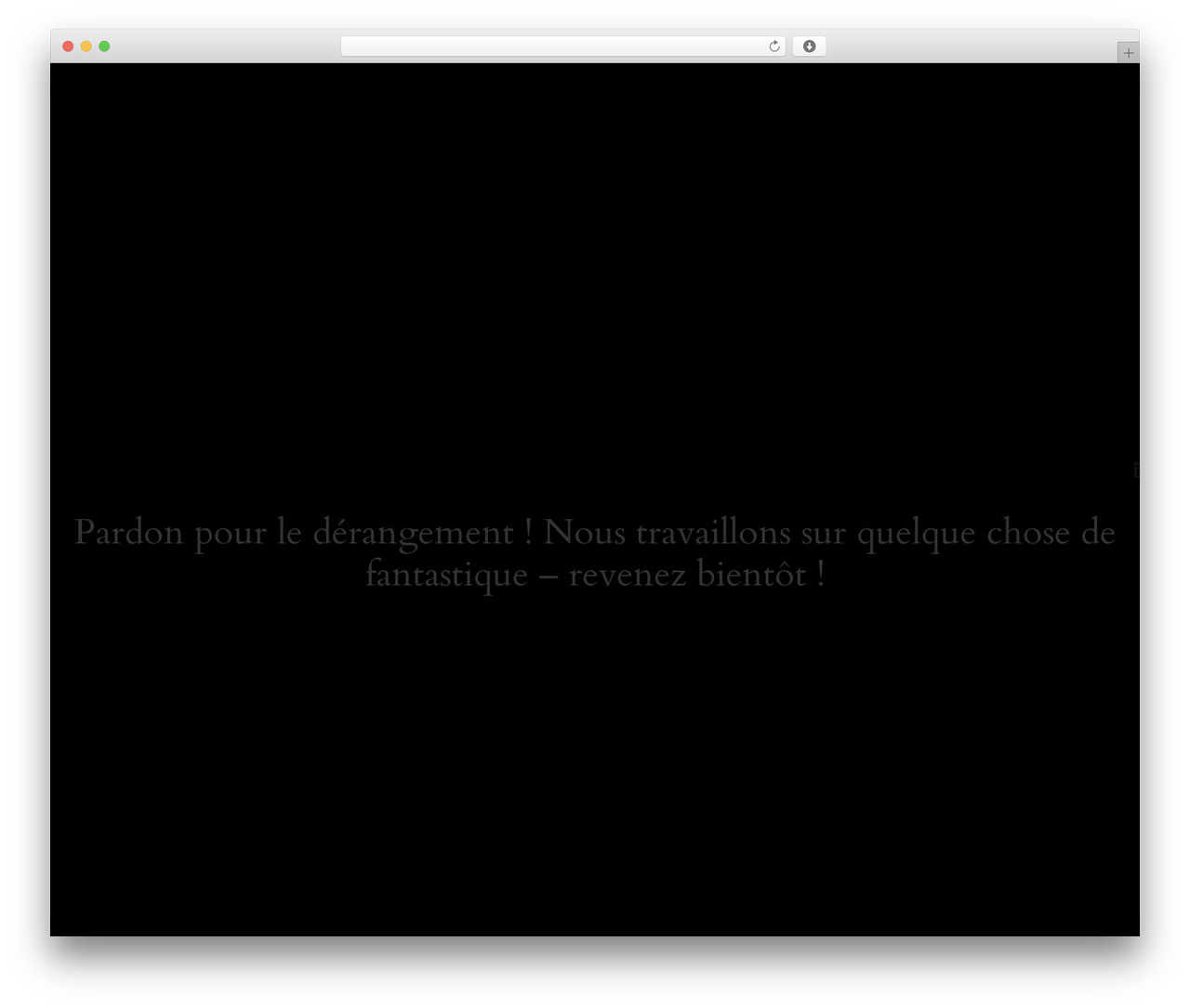Click "Nous travaillons" in the heading
1190x1008 pixels.
(667, 532)
